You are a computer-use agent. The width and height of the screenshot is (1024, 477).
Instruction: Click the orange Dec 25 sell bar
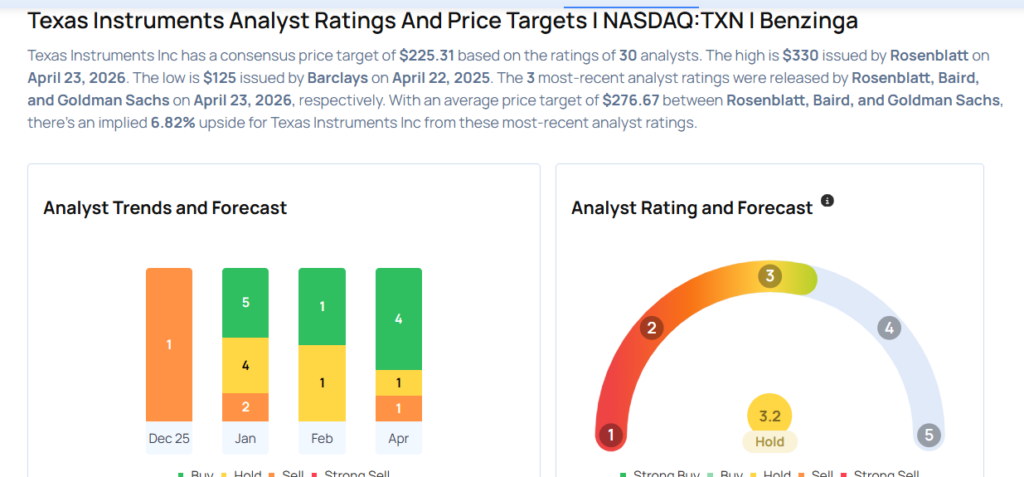169,344
